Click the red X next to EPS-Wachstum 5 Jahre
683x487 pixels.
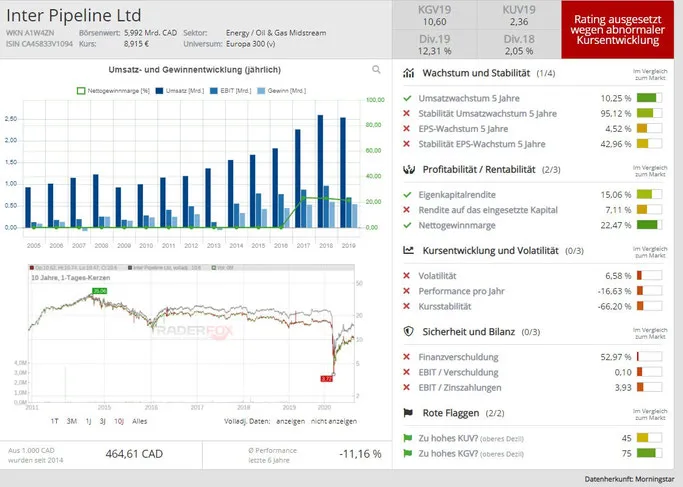click(407, 129)
